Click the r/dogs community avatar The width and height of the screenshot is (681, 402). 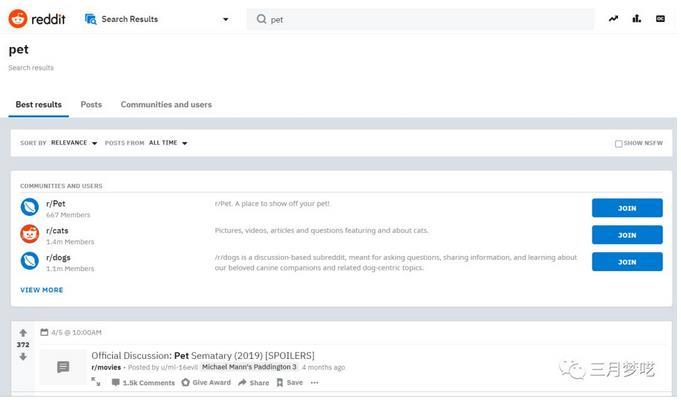(30, 261)
